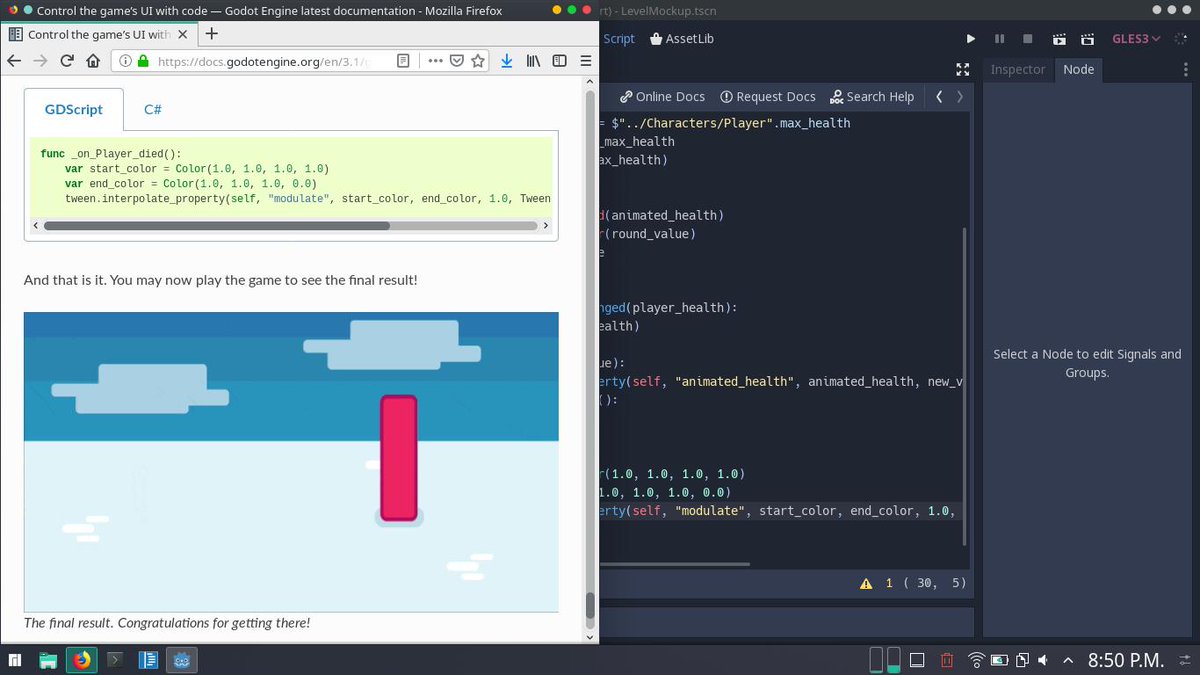Reload the Godot documentation page

(x=67, y=61)
